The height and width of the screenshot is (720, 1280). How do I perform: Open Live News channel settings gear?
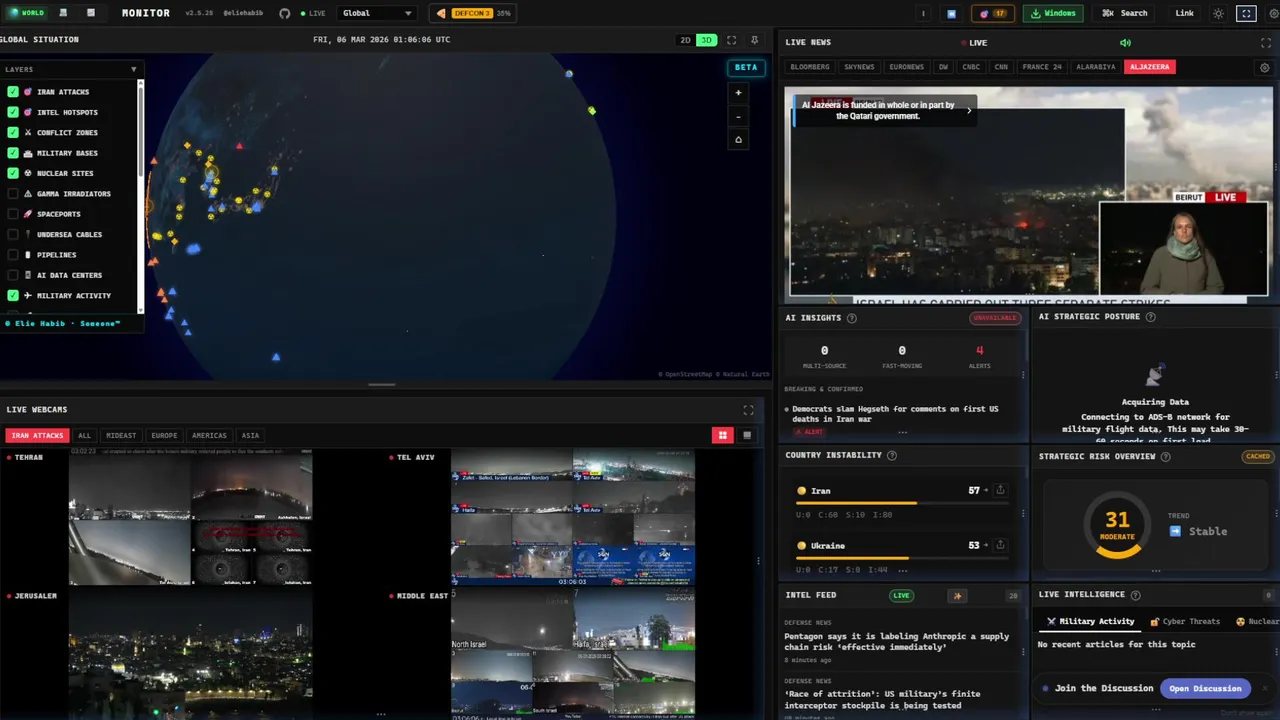click(1264, 67)
